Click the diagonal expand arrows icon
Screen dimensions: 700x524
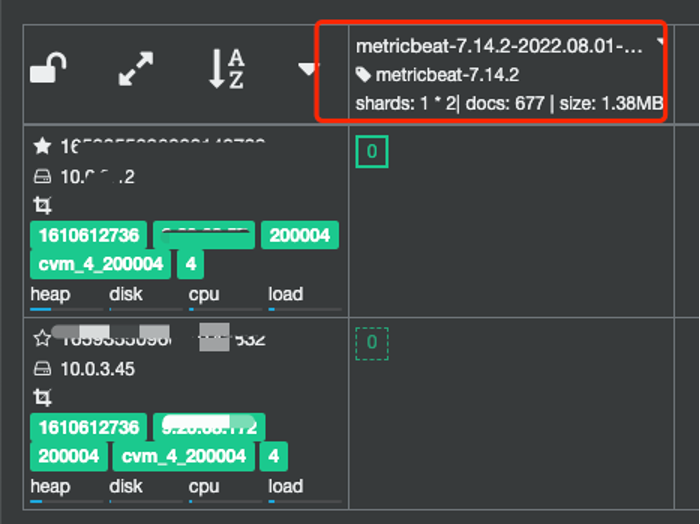tap(136, 68)
